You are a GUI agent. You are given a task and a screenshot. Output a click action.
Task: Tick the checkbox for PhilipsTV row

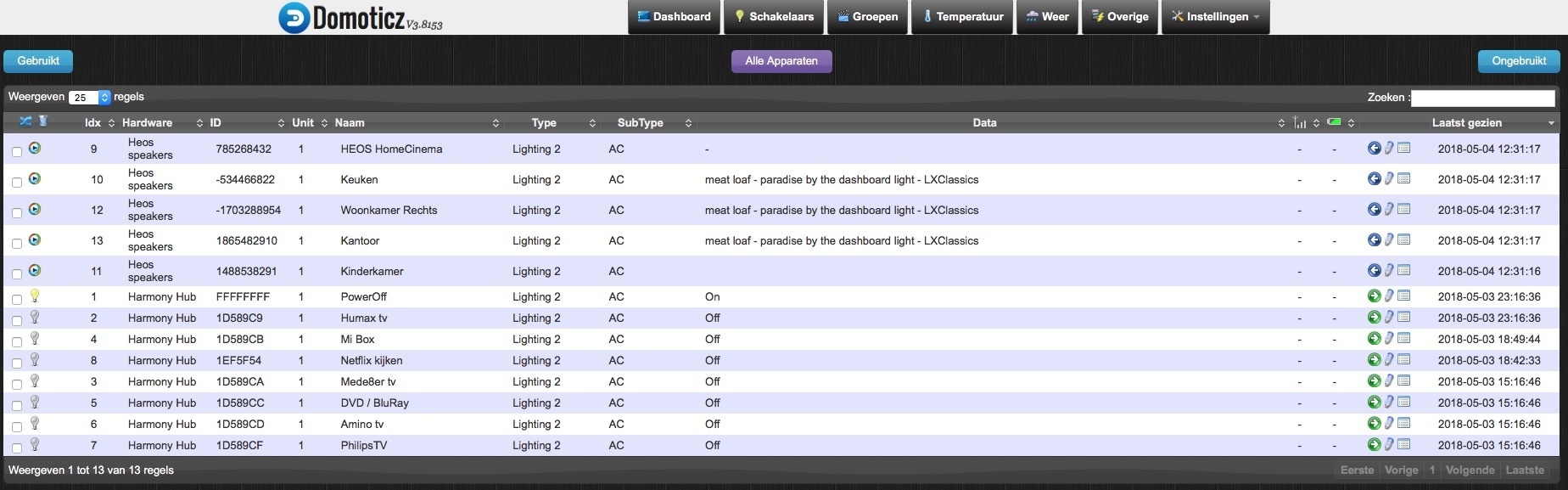pyautogui.click(x=17, y=448)
